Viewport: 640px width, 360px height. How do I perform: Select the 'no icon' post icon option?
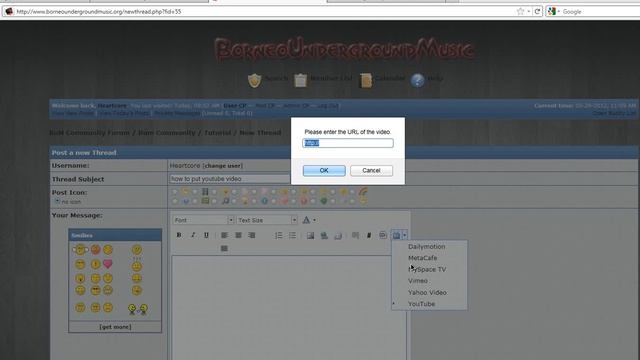pyautogui.click(x=57, y=201)
